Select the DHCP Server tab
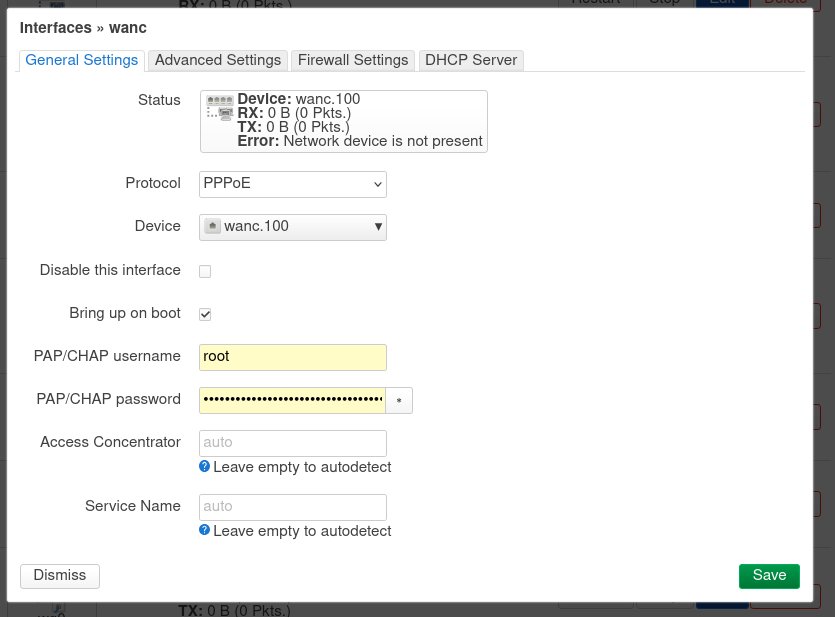The image size is (835, 617). click(x=471, y=60)
